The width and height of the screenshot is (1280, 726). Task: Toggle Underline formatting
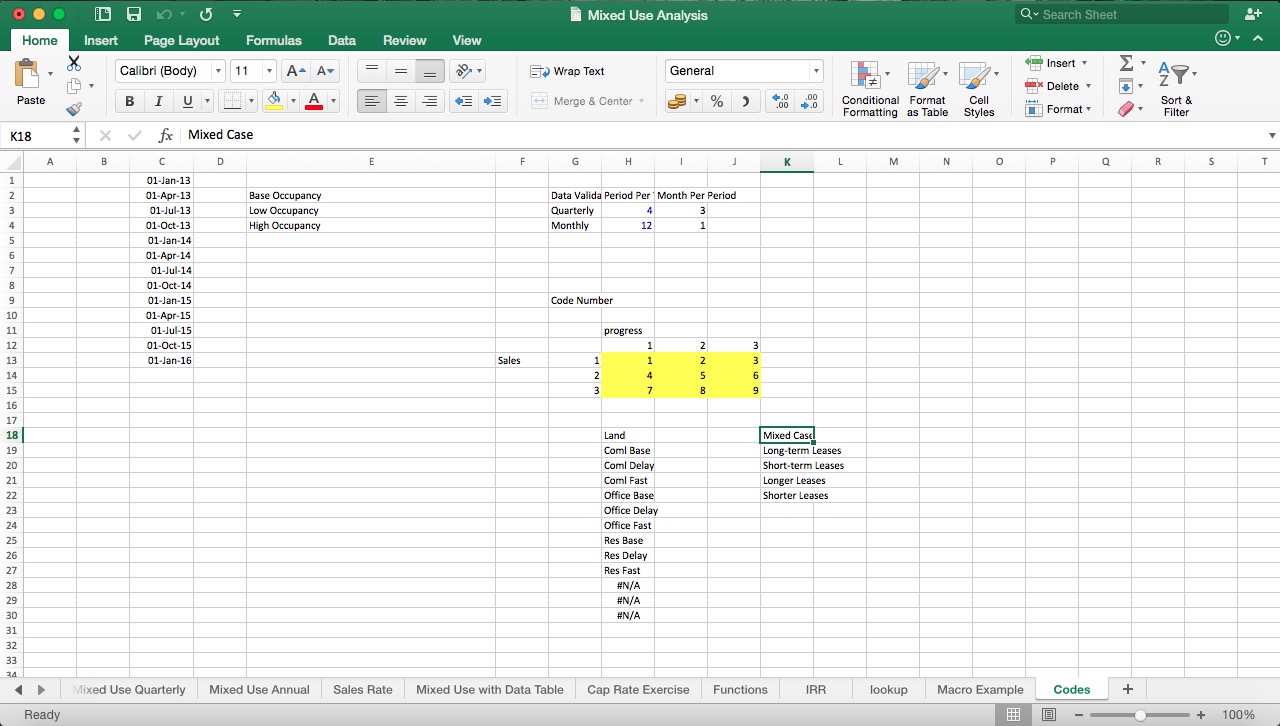187,101
